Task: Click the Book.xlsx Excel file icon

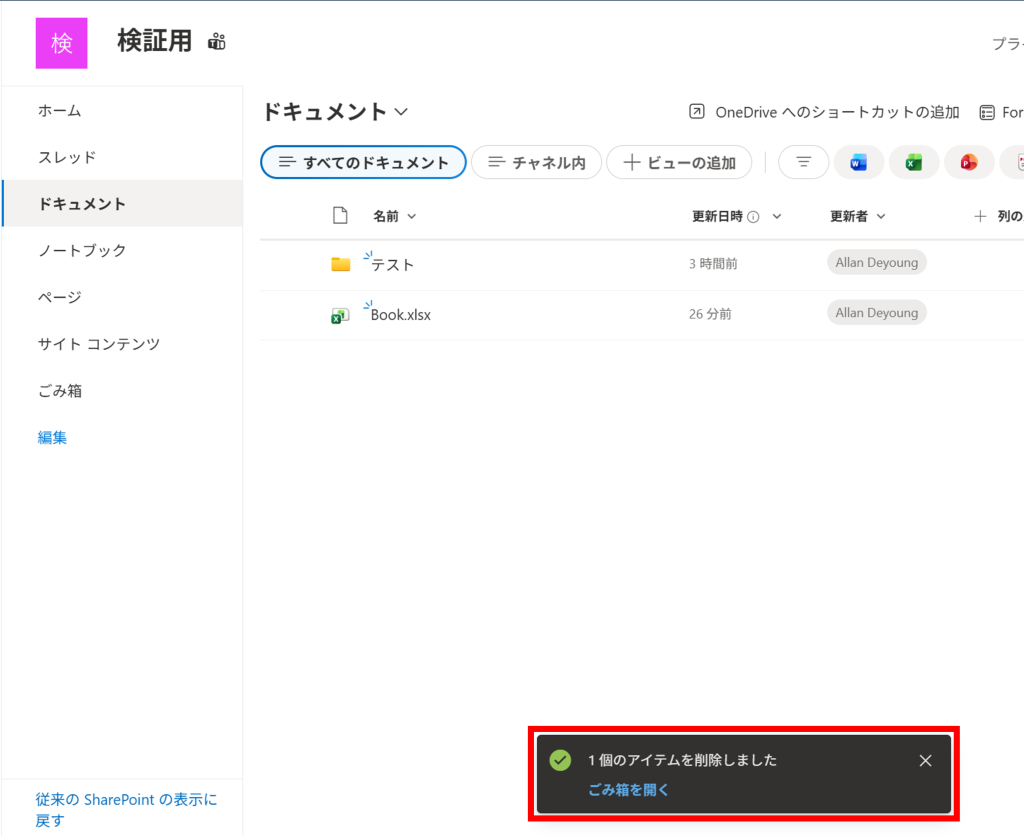Action: [340, 315]
